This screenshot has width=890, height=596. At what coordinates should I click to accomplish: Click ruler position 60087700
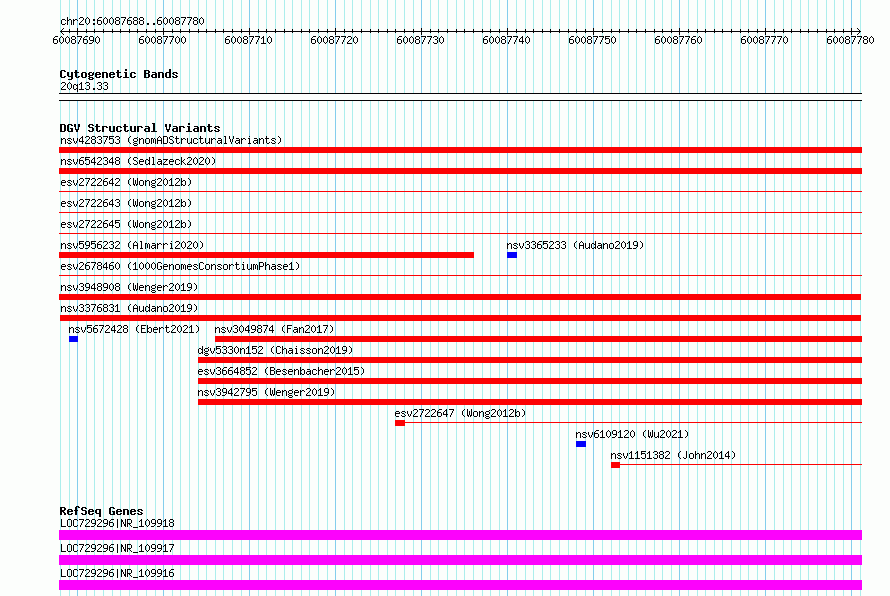162,40
